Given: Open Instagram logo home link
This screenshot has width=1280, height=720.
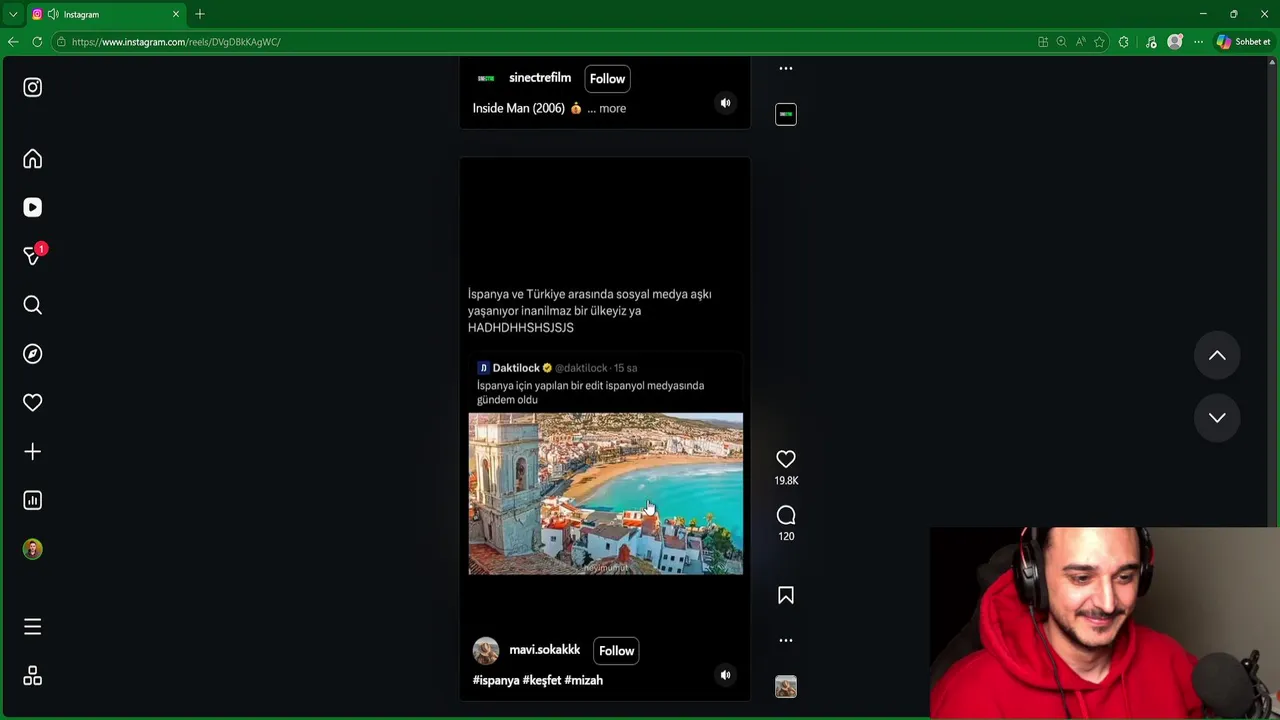Looking at the screenshot, I should coord(32,87).
